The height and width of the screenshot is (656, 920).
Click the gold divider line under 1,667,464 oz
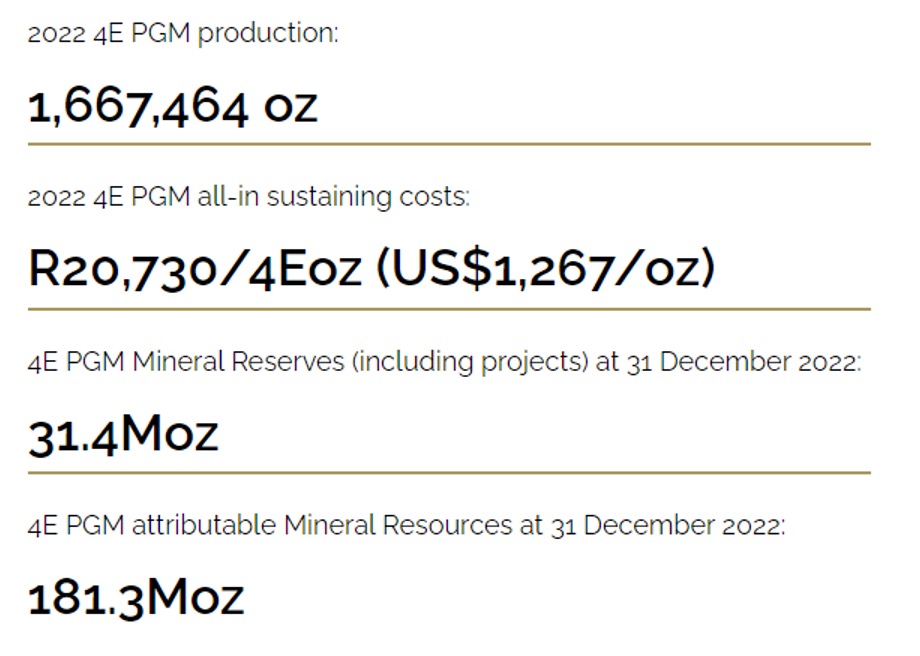tap(449, 144)
